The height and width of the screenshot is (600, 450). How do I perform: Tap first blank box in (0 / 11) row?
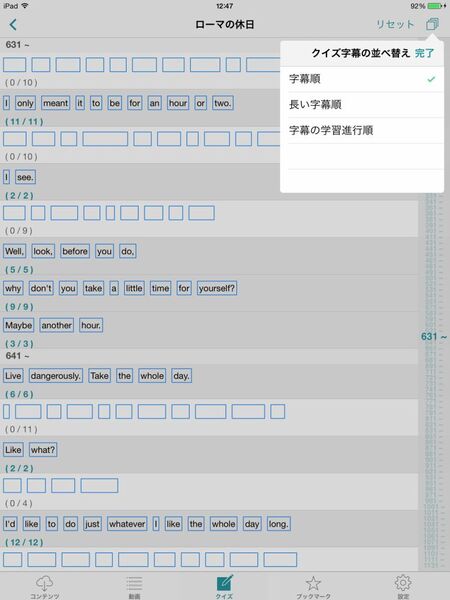(6, 412)
